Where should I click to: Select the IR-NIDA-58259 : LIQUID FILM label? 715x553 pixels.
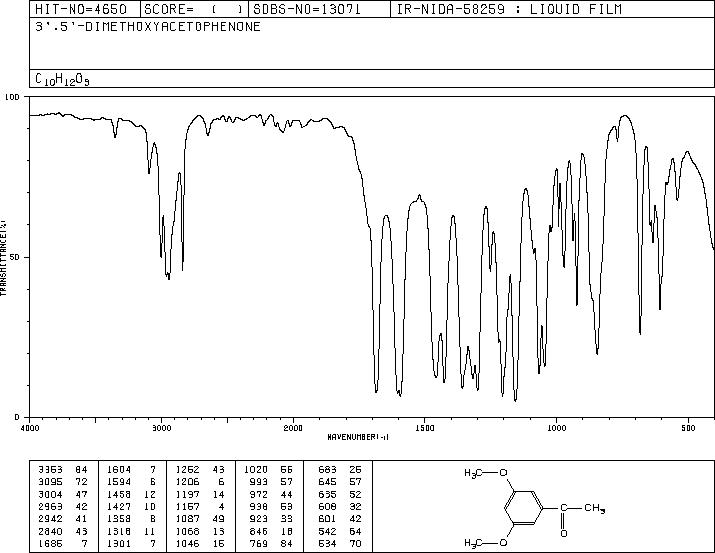point(509,9)
